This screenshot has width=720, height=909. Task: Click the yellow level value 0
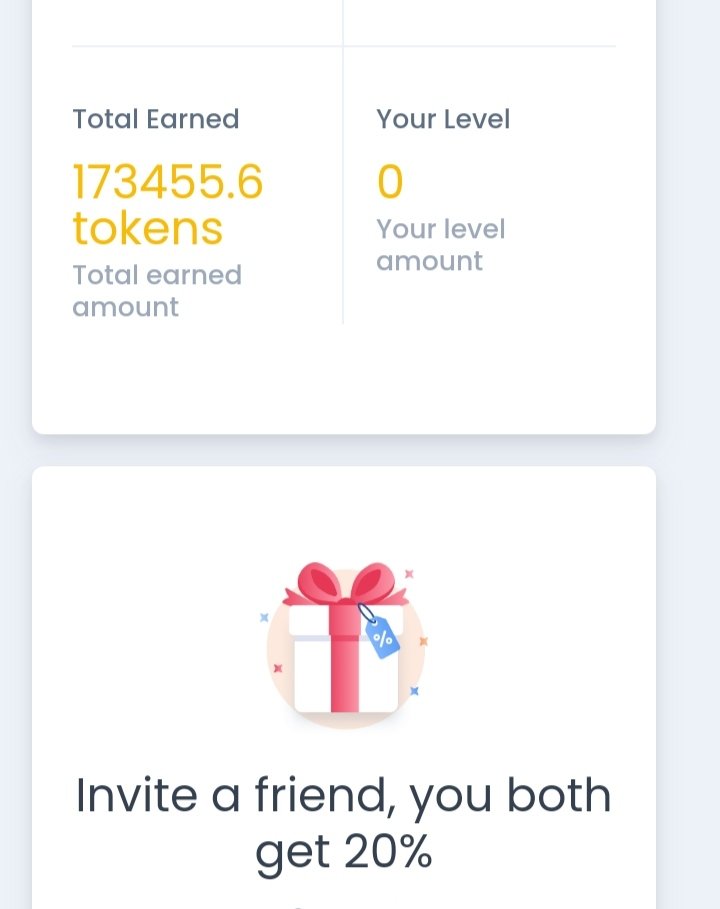click(x=390, y=181)
